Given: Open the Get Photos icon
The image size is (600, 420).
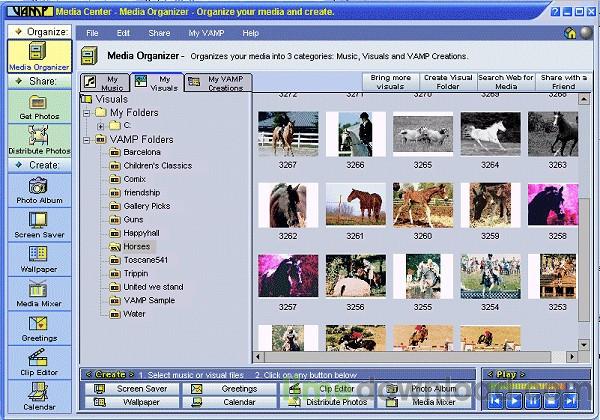Looking at the screenshot, I should (x=38, y=105).
